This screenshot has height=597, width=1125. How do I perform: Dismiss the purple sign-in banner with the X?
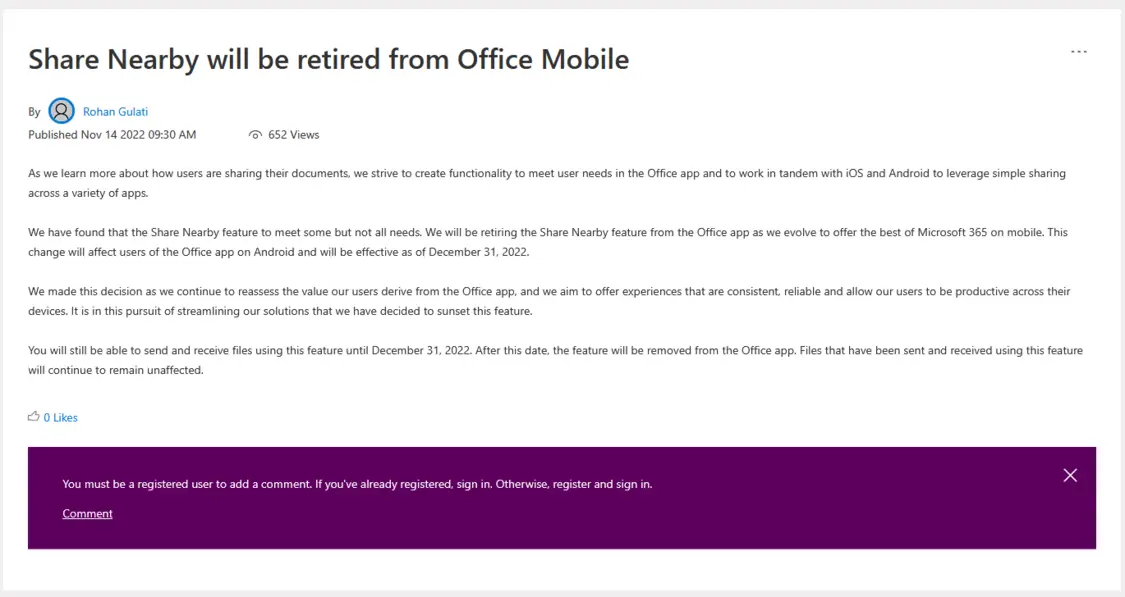coord(1070,475)
